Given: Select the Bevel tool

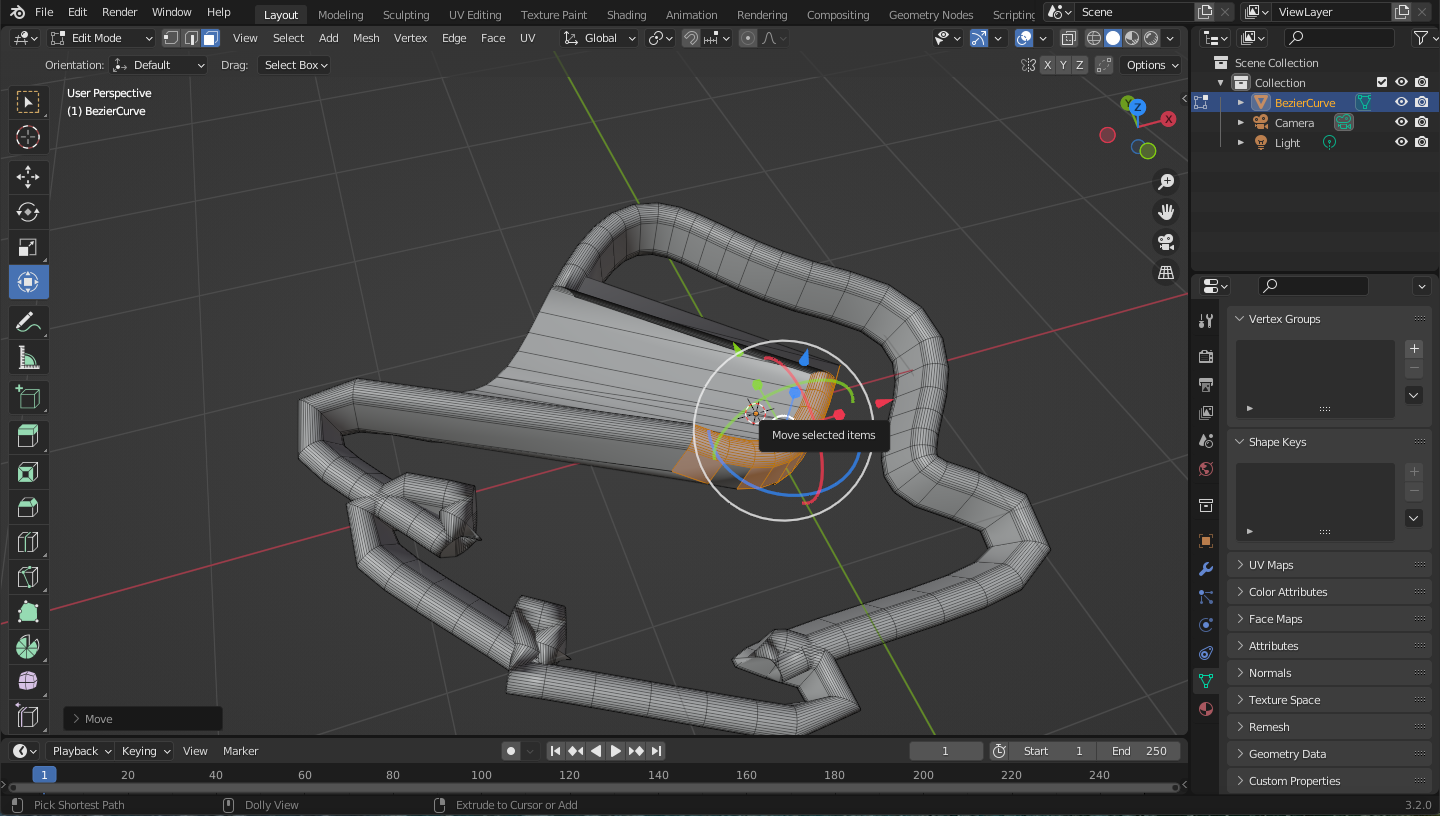Looking at the screenshot, I should click(28, 507).
